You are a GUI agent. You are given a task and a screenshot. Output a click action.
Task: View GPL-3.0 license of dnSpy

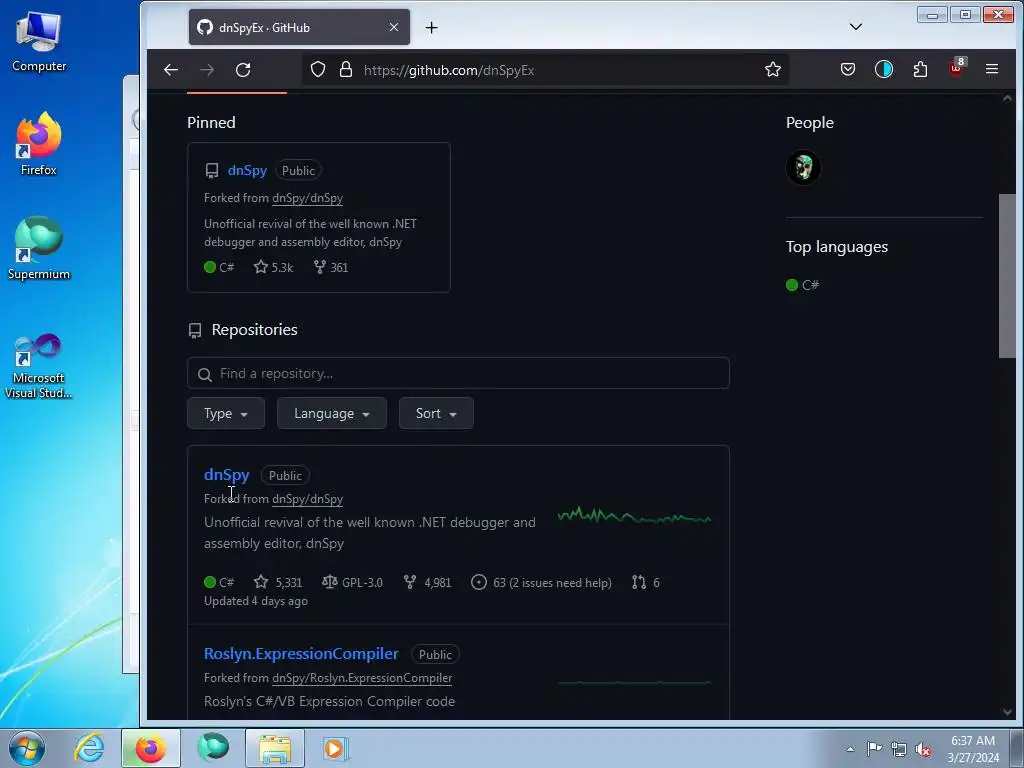[x=353, y=582]
